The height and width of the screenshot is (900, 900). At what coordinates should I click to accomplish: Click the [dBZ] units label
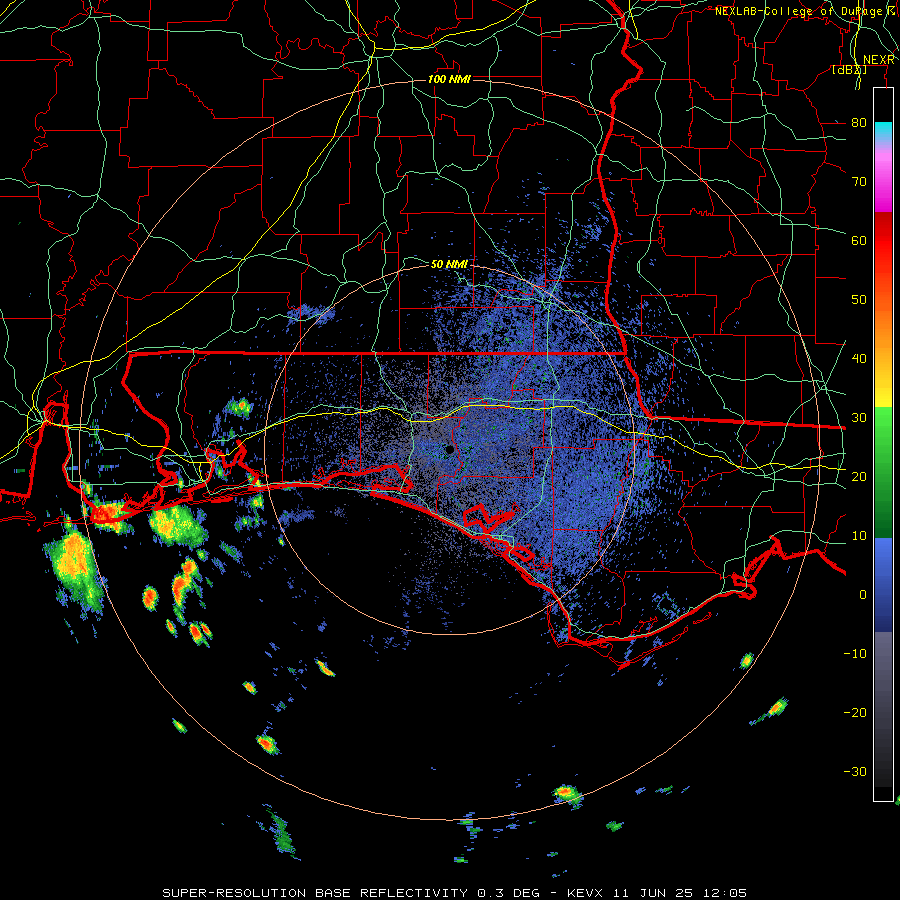[849, 70]
